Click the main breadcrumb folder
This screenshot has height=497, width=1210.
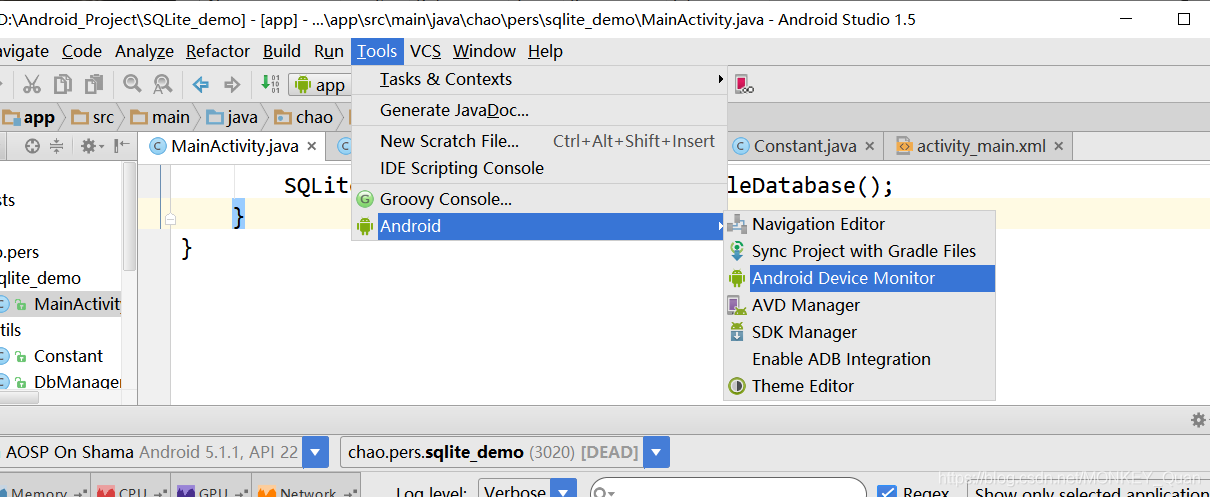tap(160, 117)
